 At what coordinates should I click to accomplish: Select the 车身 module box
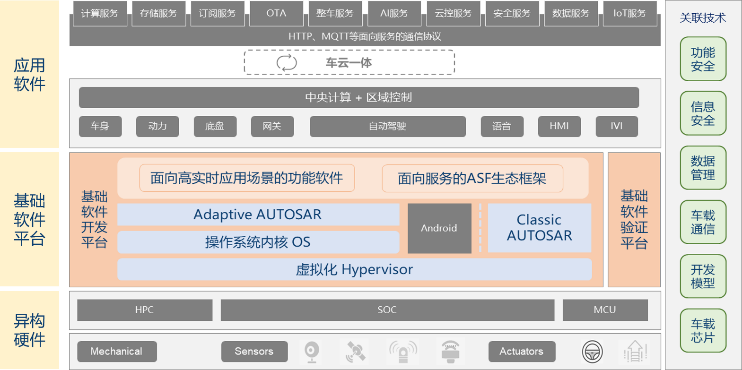100,126
